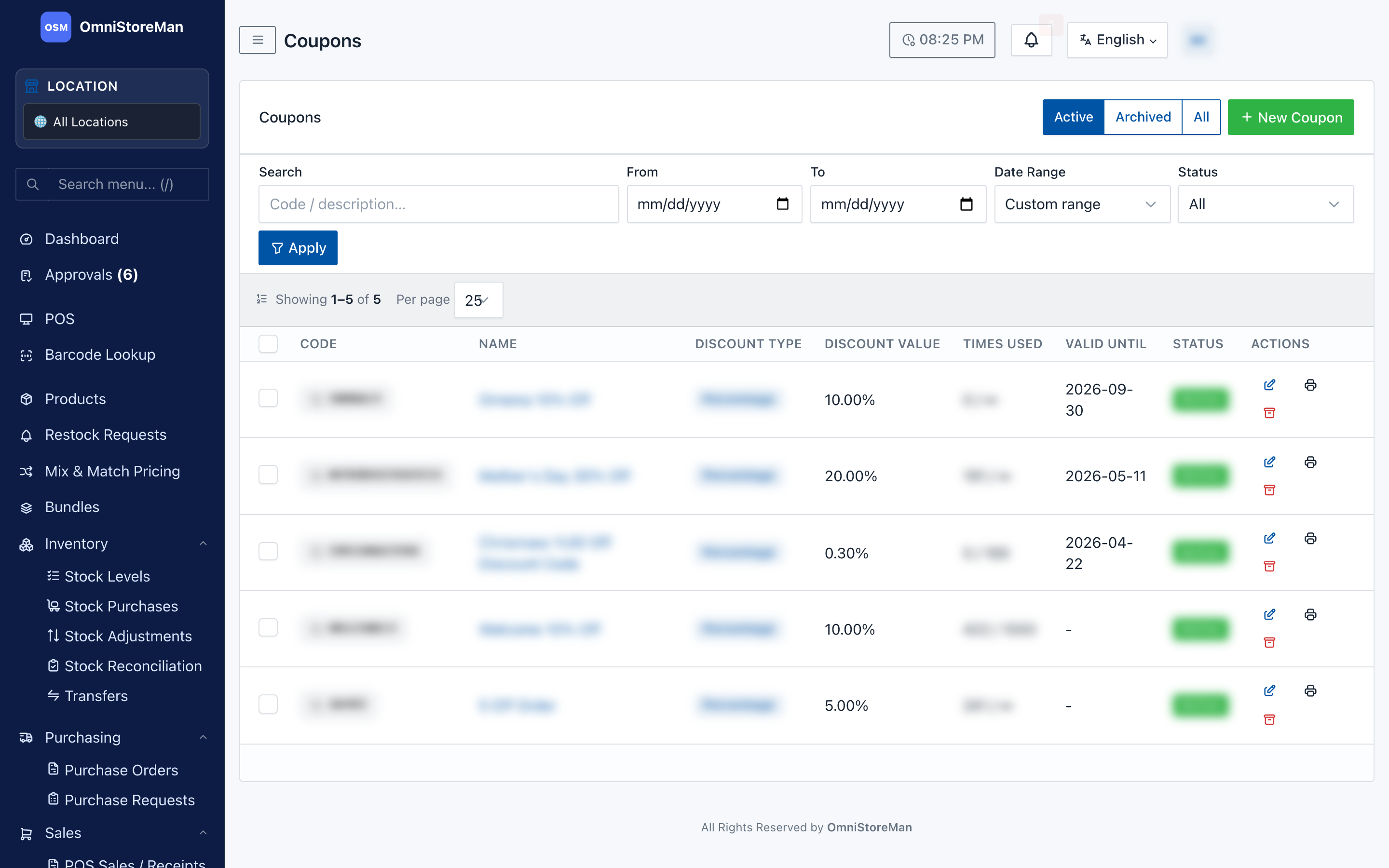Click the notification bell icon
The image size is (1389, 868).
[1031, 40]
